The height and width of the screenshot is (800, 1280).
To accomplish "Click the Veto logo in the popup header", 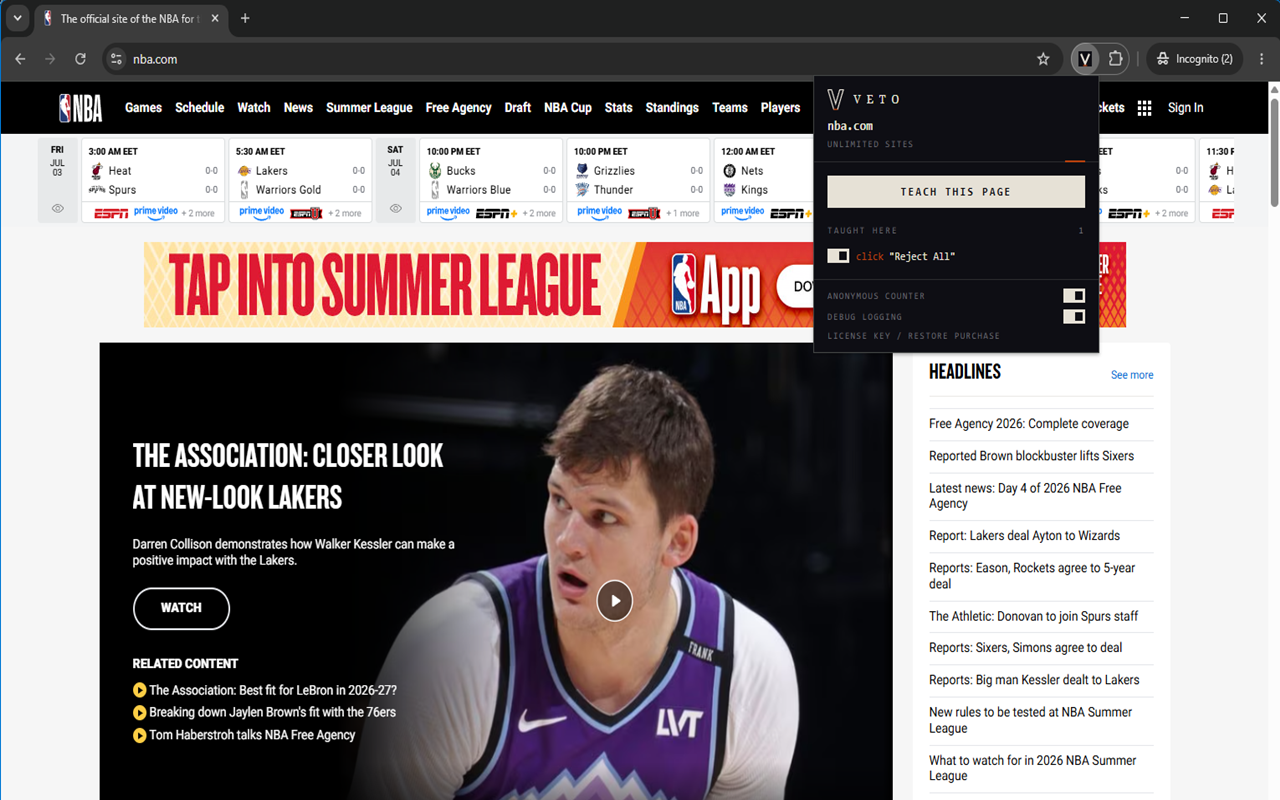I will (x=836, y=99).
